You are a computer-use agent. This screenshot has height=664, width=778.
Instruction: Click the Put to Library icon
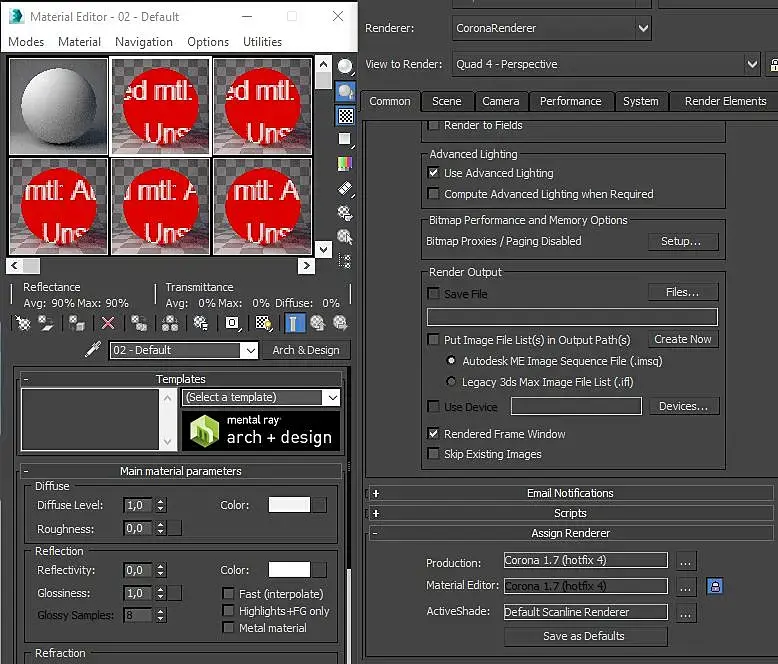(x=200, y=324)
